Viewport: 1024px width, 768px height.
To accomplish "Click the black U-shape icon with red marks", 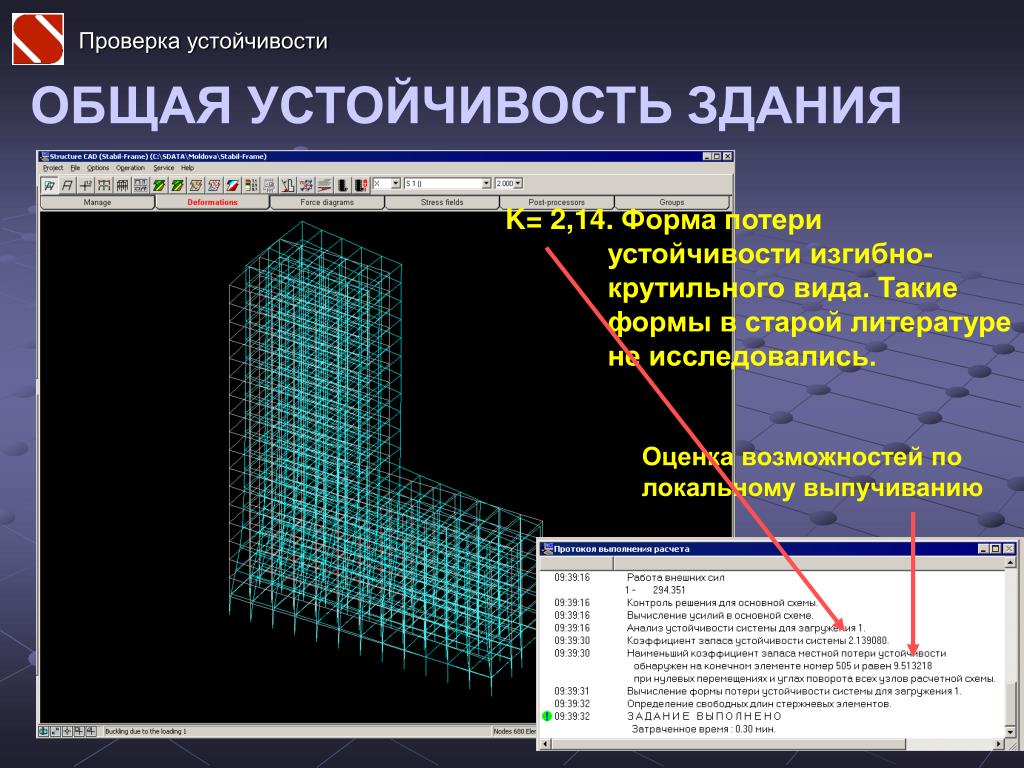I will click(x=361, y=185).
